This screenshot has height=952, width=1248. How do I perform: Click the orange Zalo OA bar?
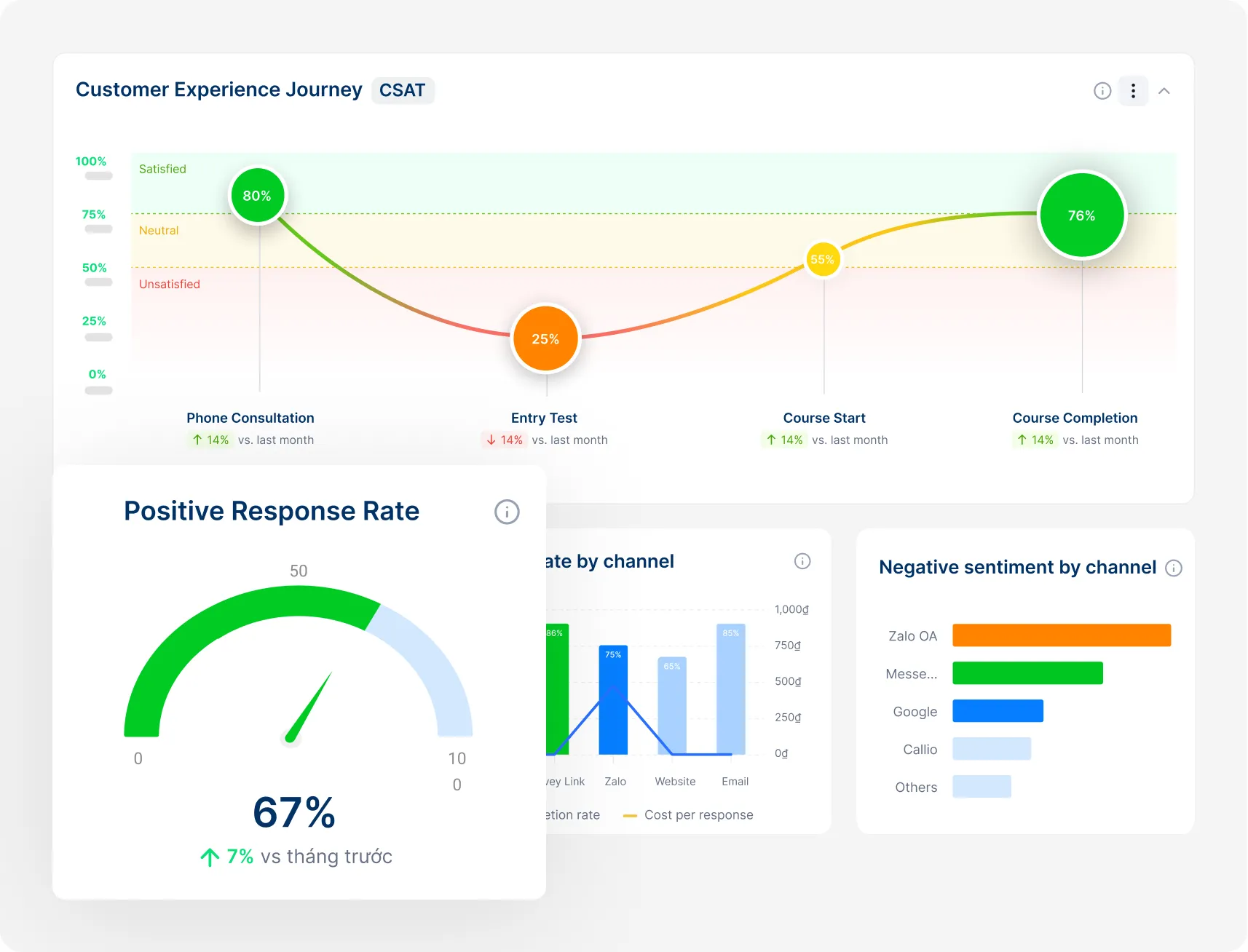point(1061,635)
